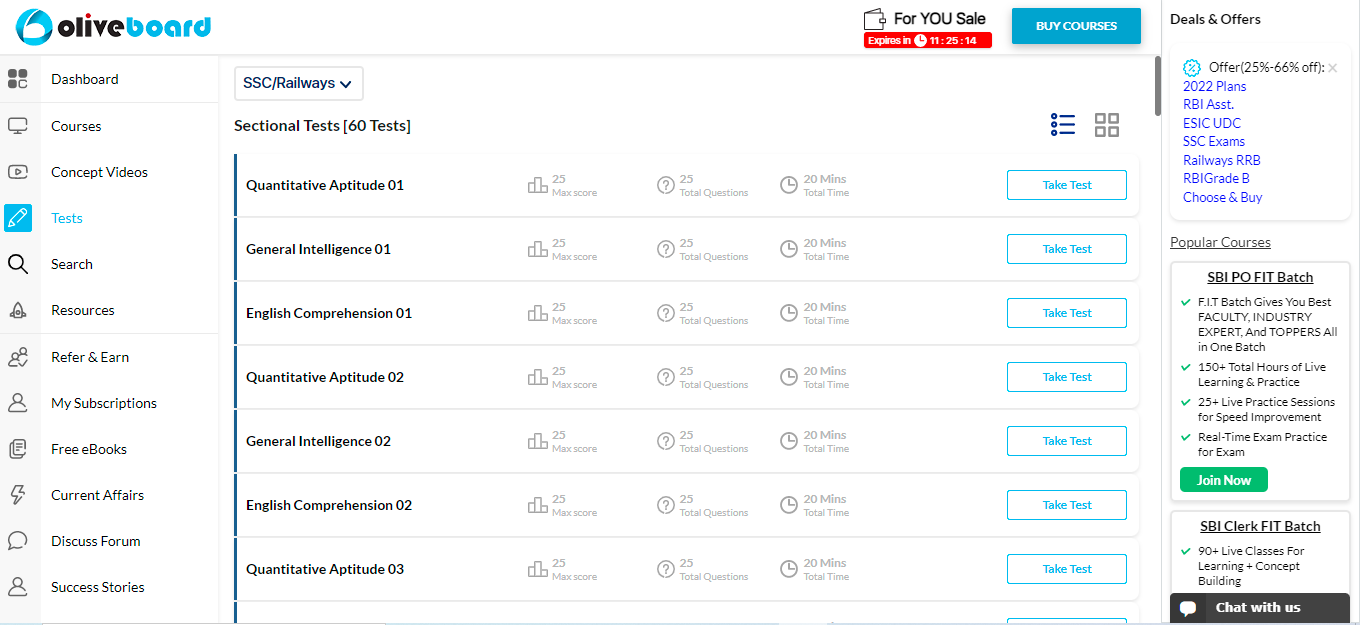Take the English Comprehension 01 test
The width and height of the screenshot is (1360, 625).
pos(1067,313)
